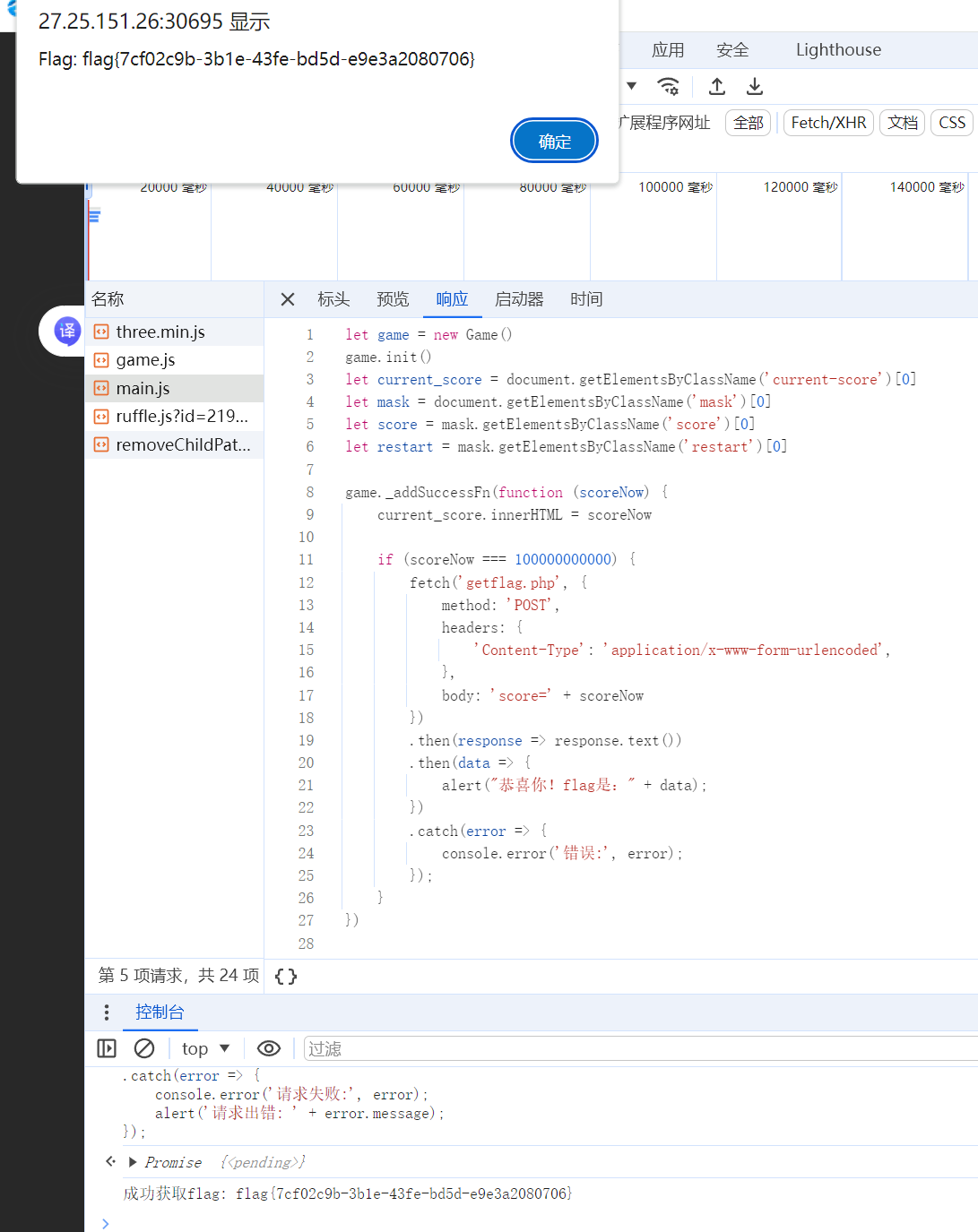Image resolution: width=978 pixels, height=1232 pixels.
Task: Toggle the 文档 request filter
Action: [x=902, y=123]
